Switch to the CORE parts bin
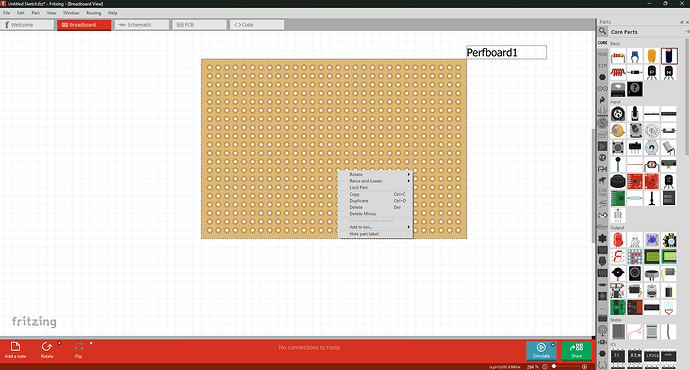 pyautogui.click(x=602, y=43)
